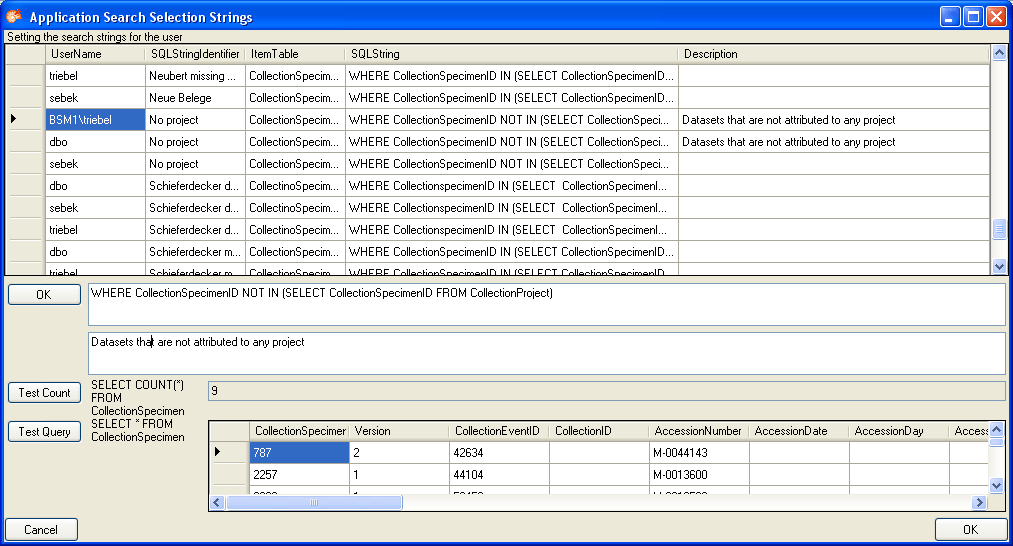Sort by Description column header
The height and width of the screenshot is (546, 1013).
[x=833, y=54]
